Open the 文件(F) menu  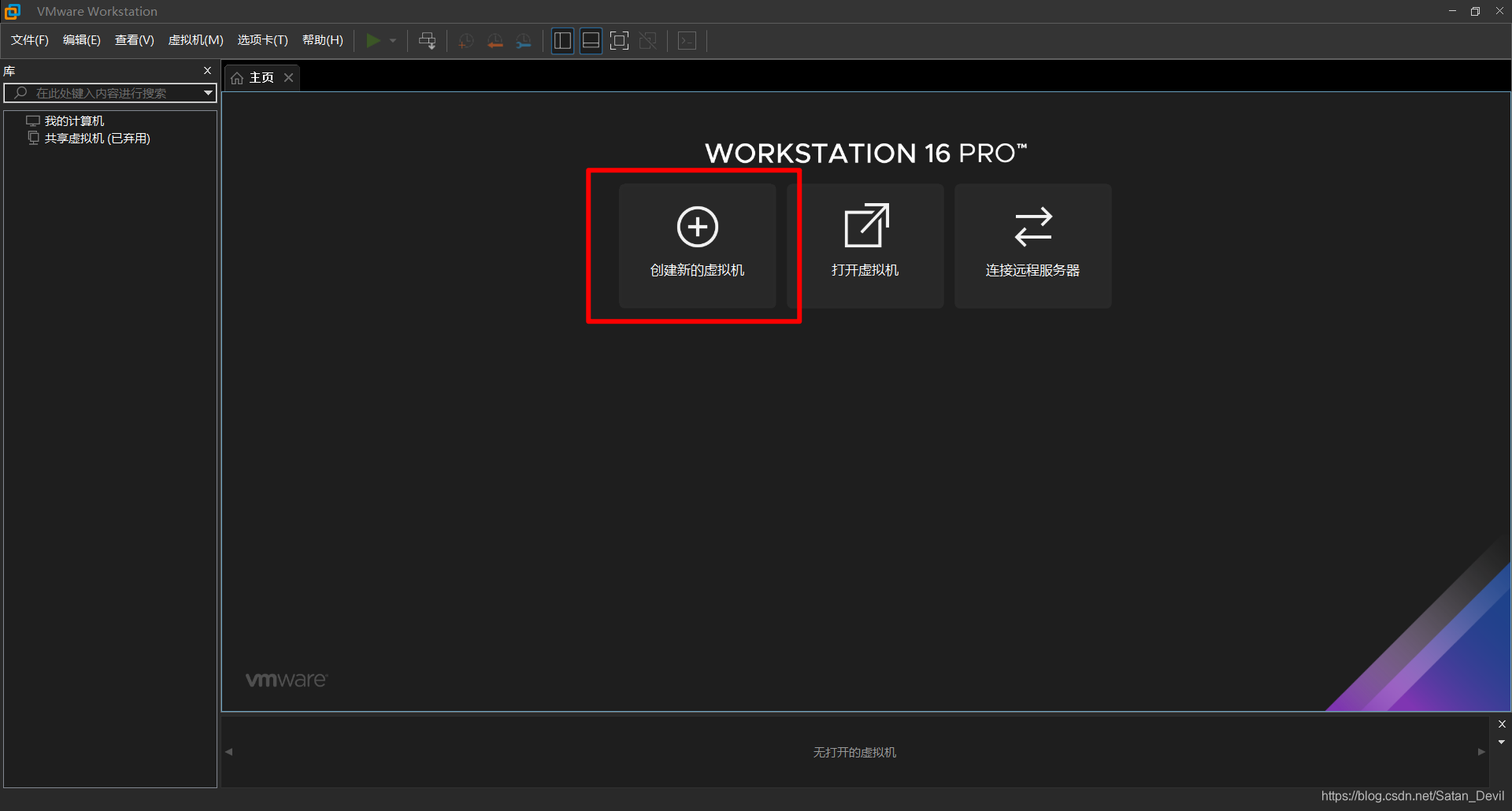[x=30, y=40]
